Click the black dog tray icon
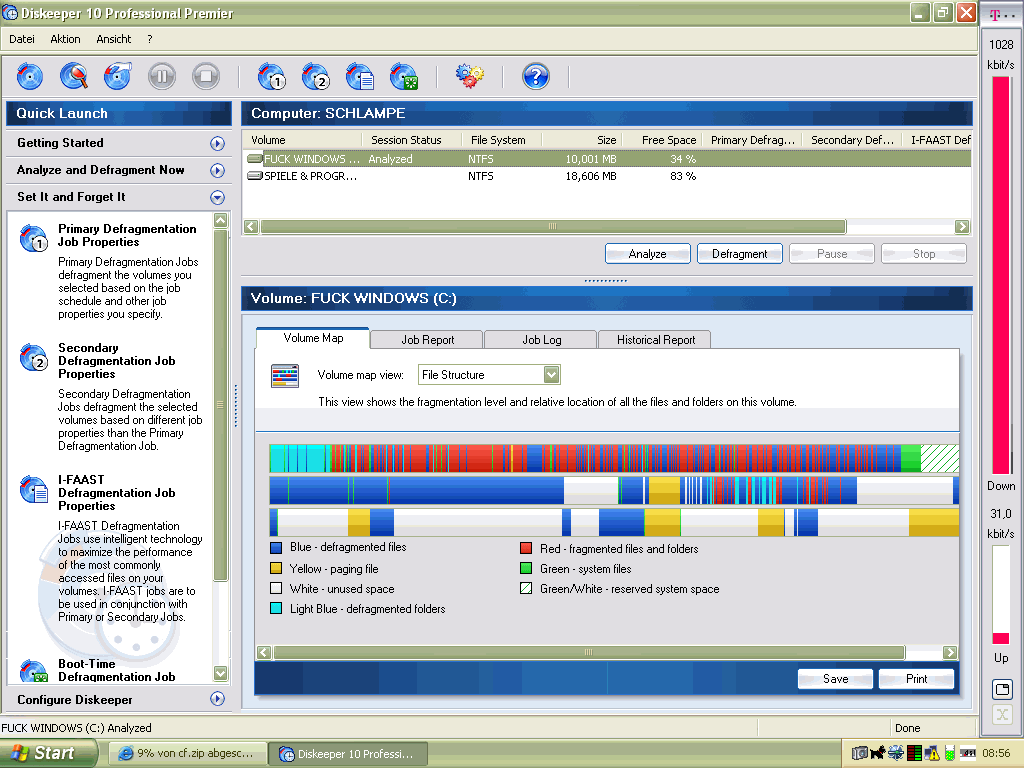This screenshot has width=1024, height=768. point(878,754)
